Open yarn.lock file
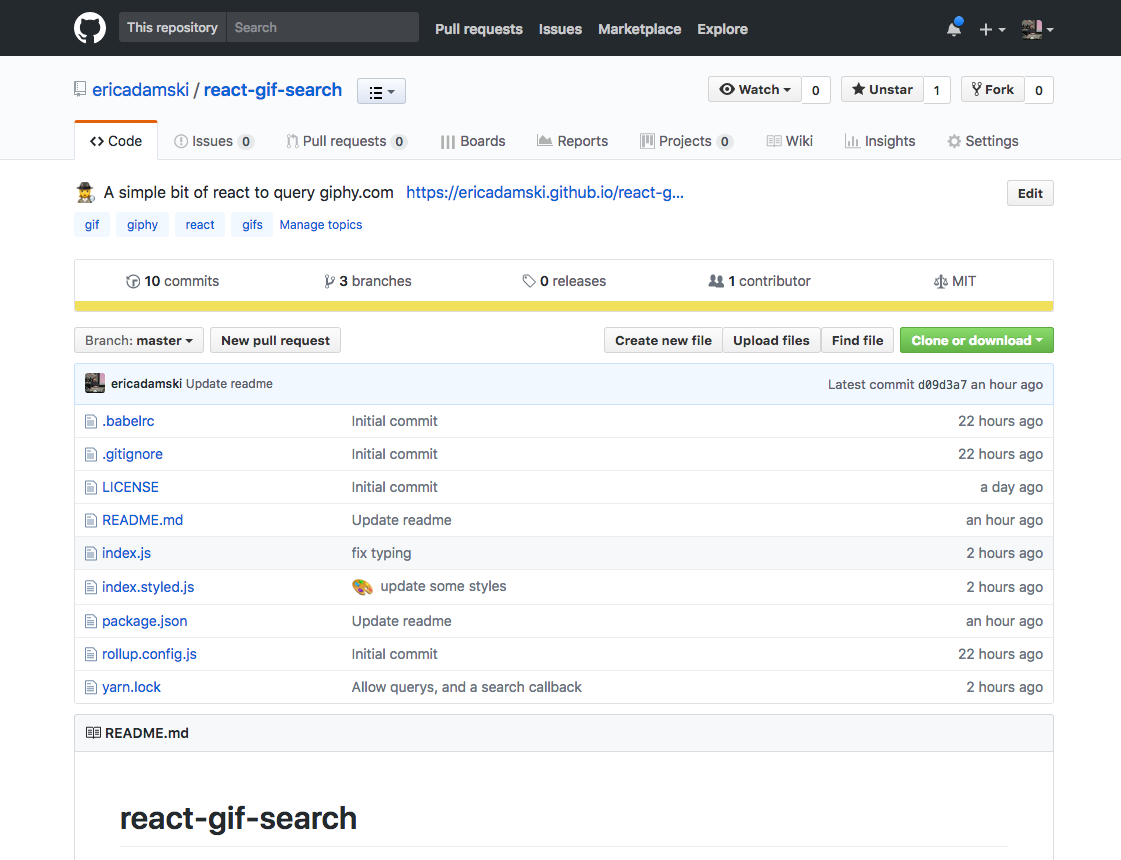 tap(132, 687)
